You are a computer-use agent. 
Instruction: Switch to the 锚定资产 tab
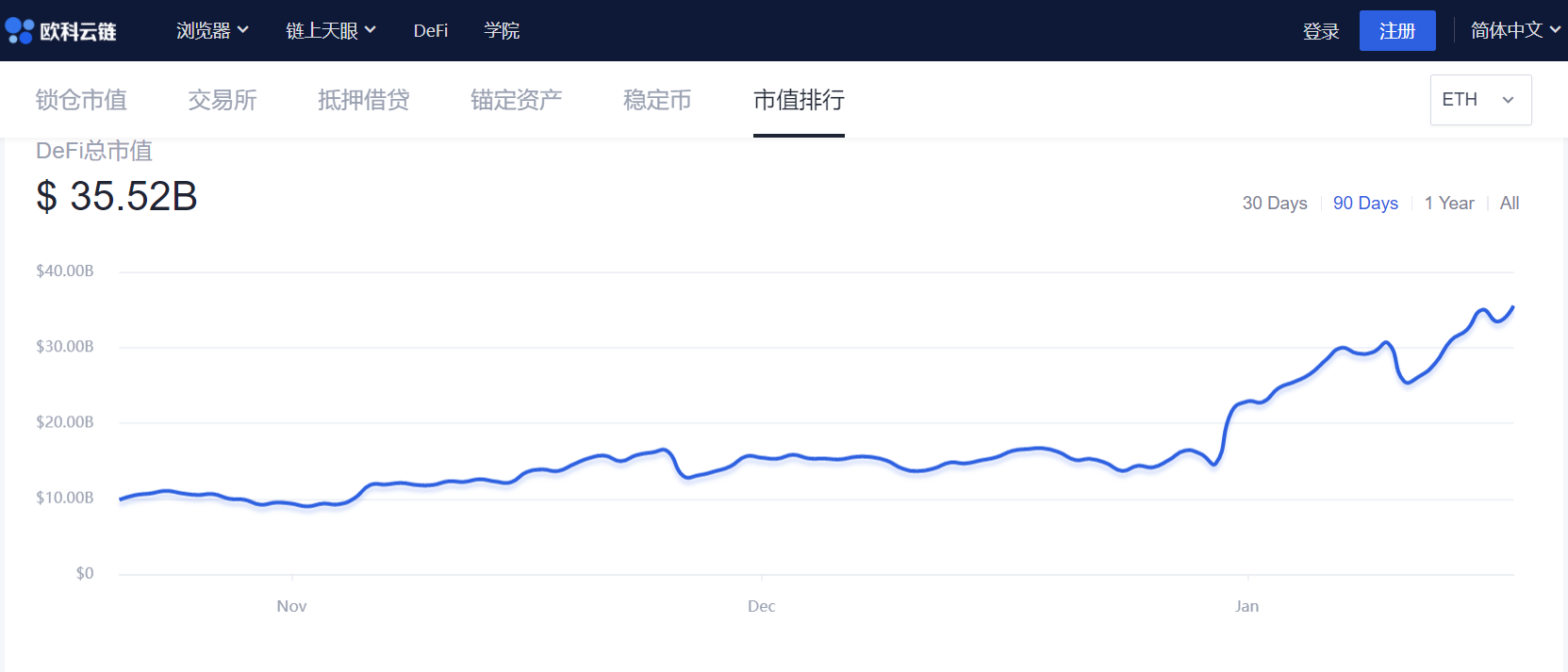point(517,100)
